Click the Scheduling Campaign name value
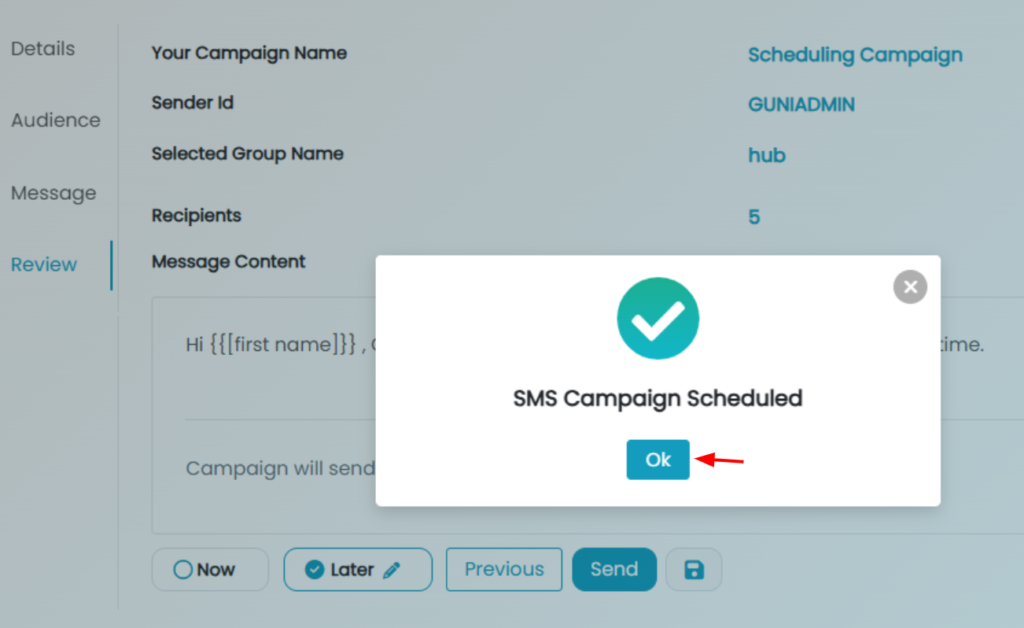This screenshot has height=628, width=1024. click(x=855, y=55)
